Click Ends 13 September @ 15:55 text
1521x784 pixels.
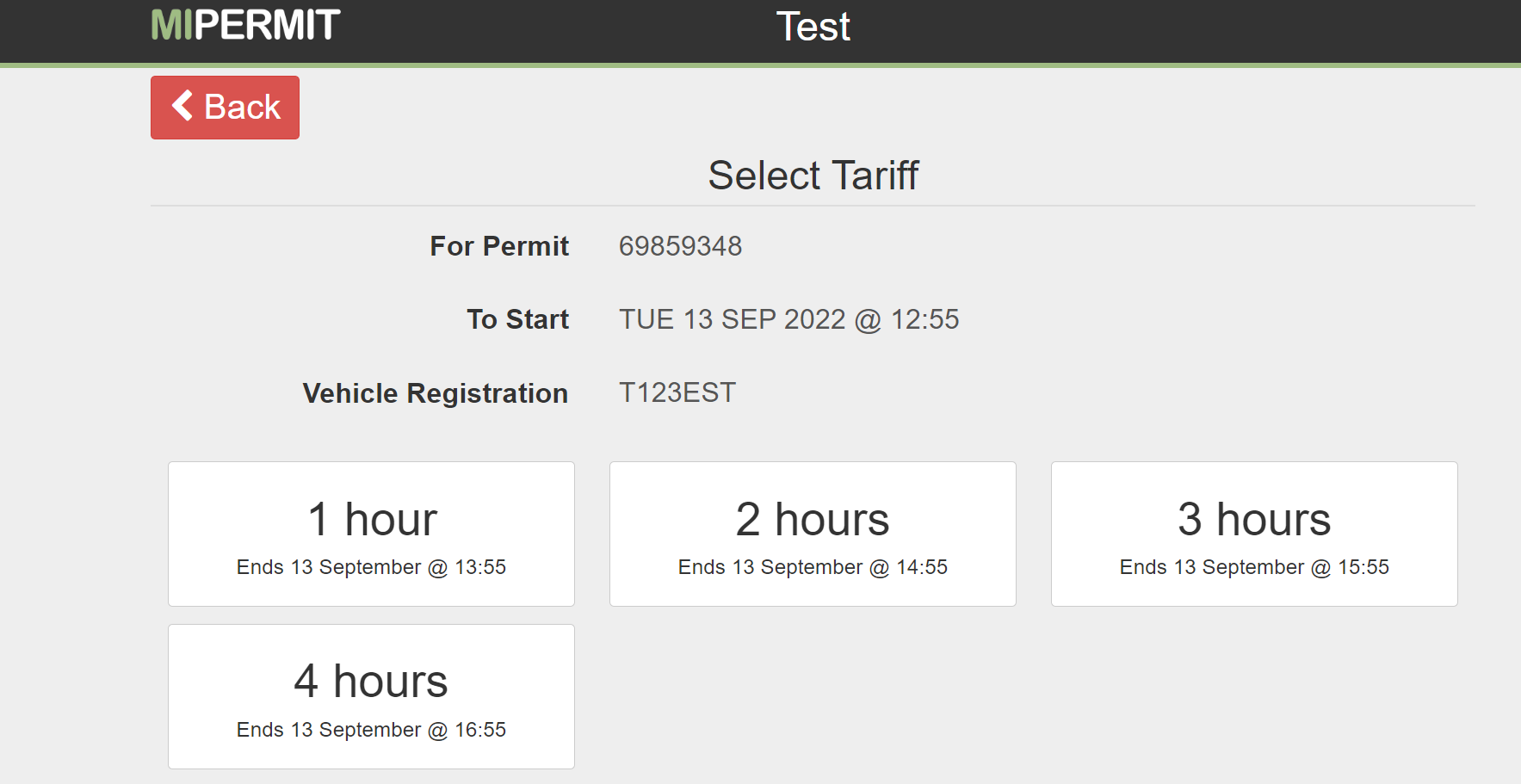tap(1253, 567)
